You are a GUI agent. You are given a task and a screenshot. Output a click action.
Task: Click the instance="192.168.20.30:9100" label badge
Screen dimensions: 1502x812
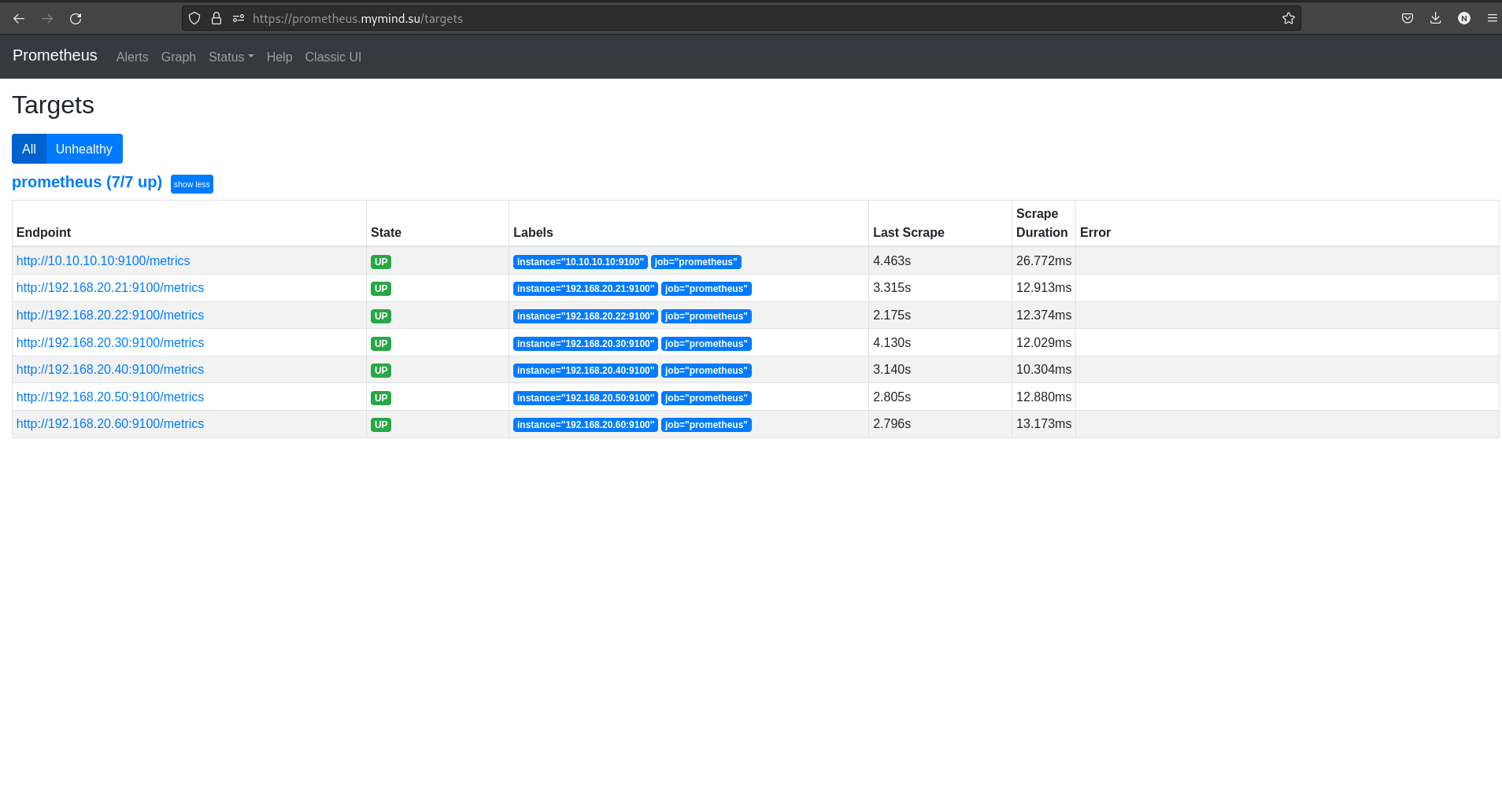click(586, 344)
